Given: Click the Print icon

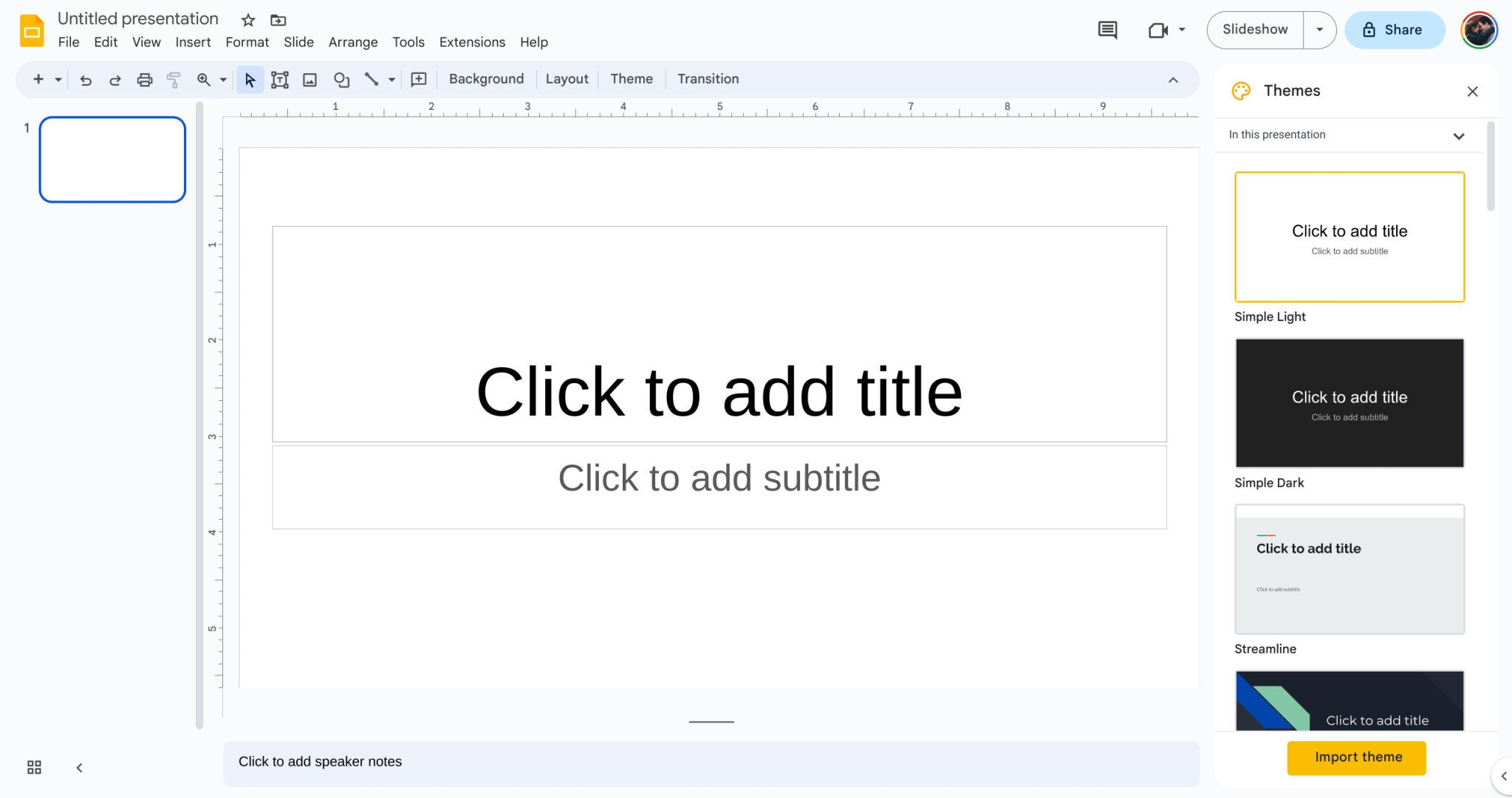Looking at the screenshot, I should (x=145, y=80).
